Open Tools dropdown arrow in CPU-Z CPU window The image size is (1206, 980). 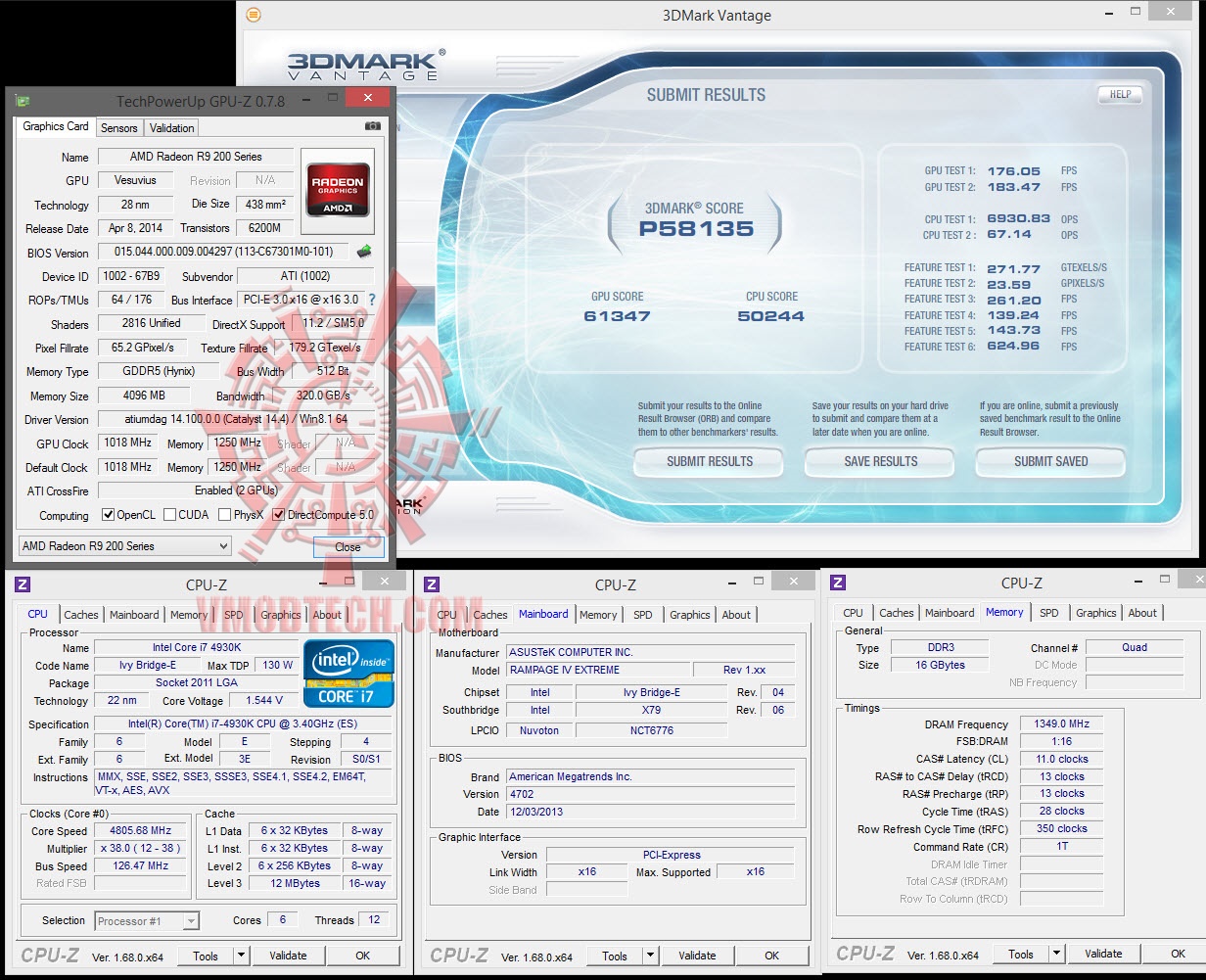click(x=241, y=956)
